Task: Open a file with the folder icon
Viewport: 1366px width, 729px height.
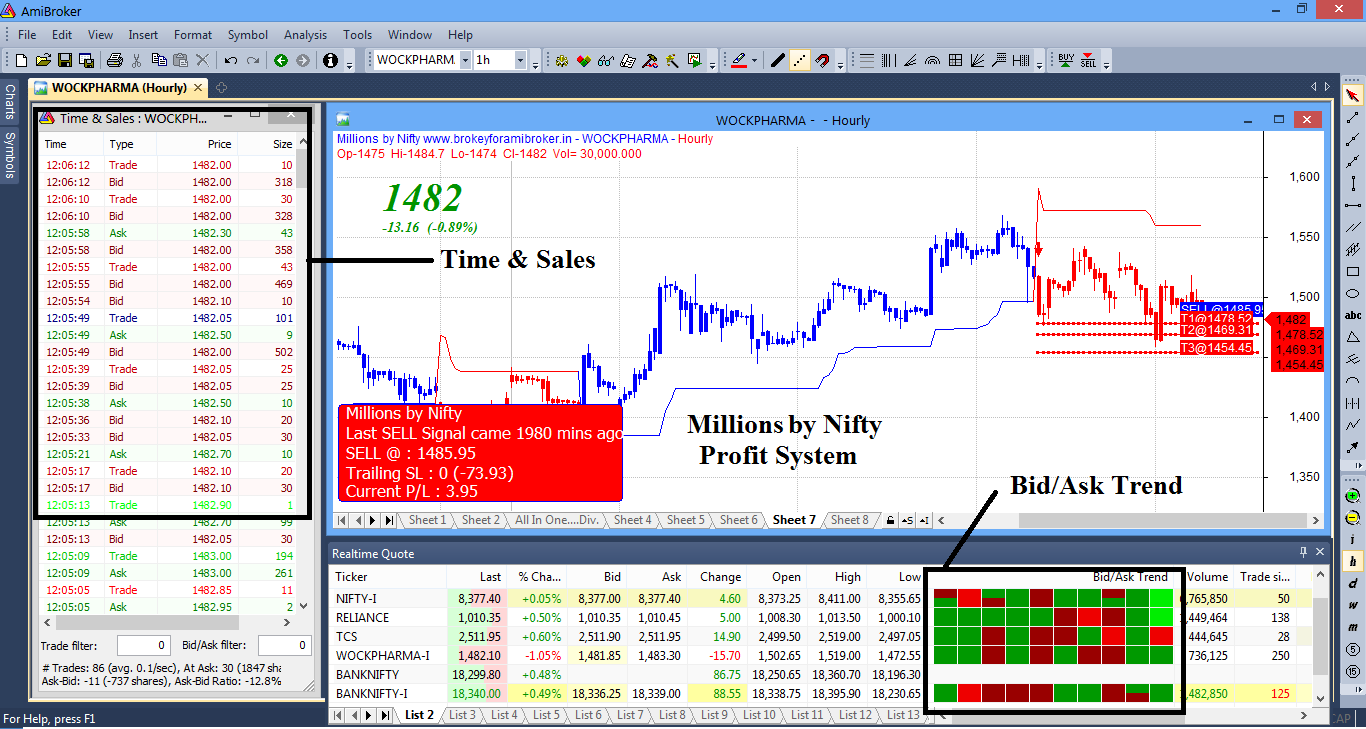Action: (x=42, y=60)
